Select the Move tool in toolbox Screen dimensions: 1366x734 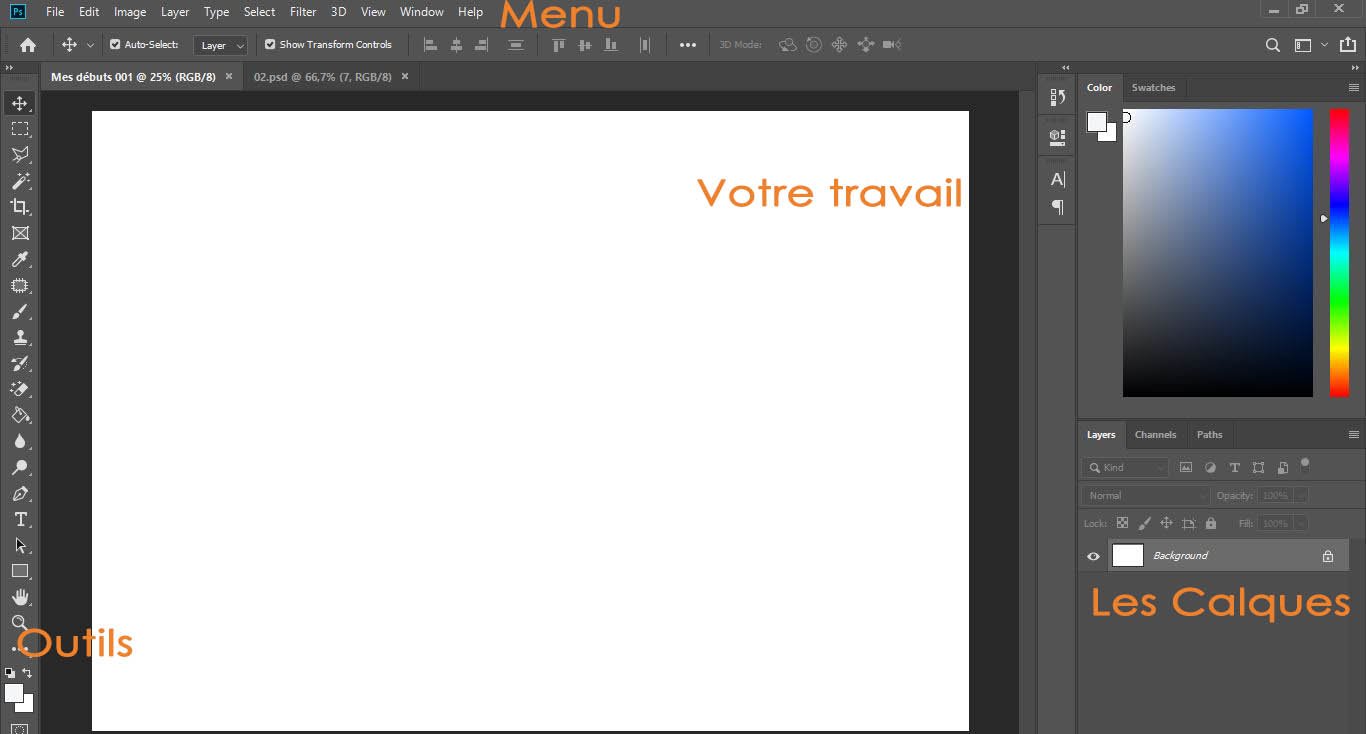[x=20, y=103]
